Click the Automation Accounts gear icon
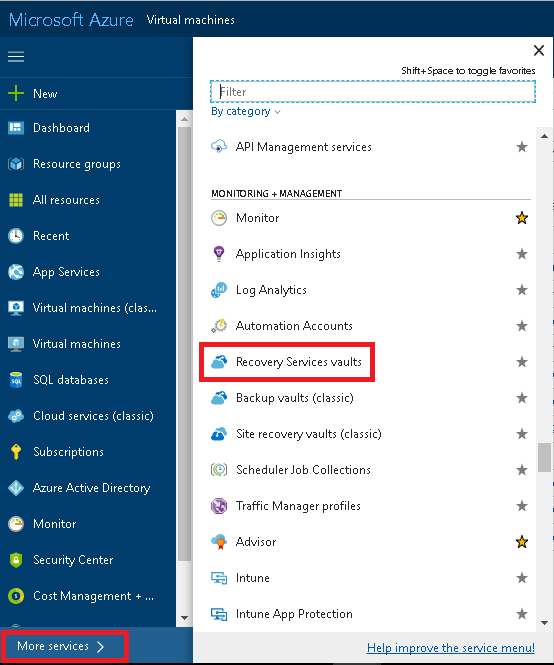This screenshot has height=665, width=554. point(219,326)
